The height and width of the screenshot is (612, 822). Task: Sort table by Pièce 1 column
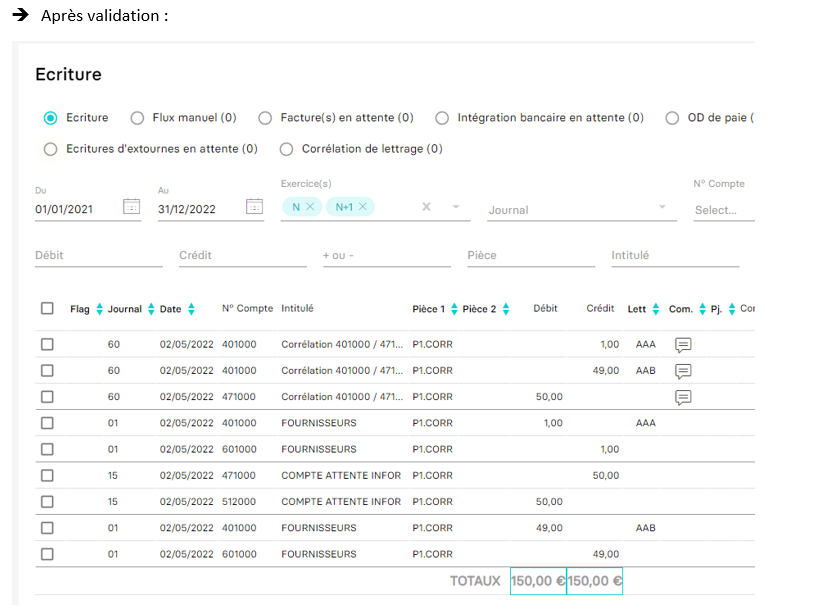pyautogui.click(x=455, y=309)
